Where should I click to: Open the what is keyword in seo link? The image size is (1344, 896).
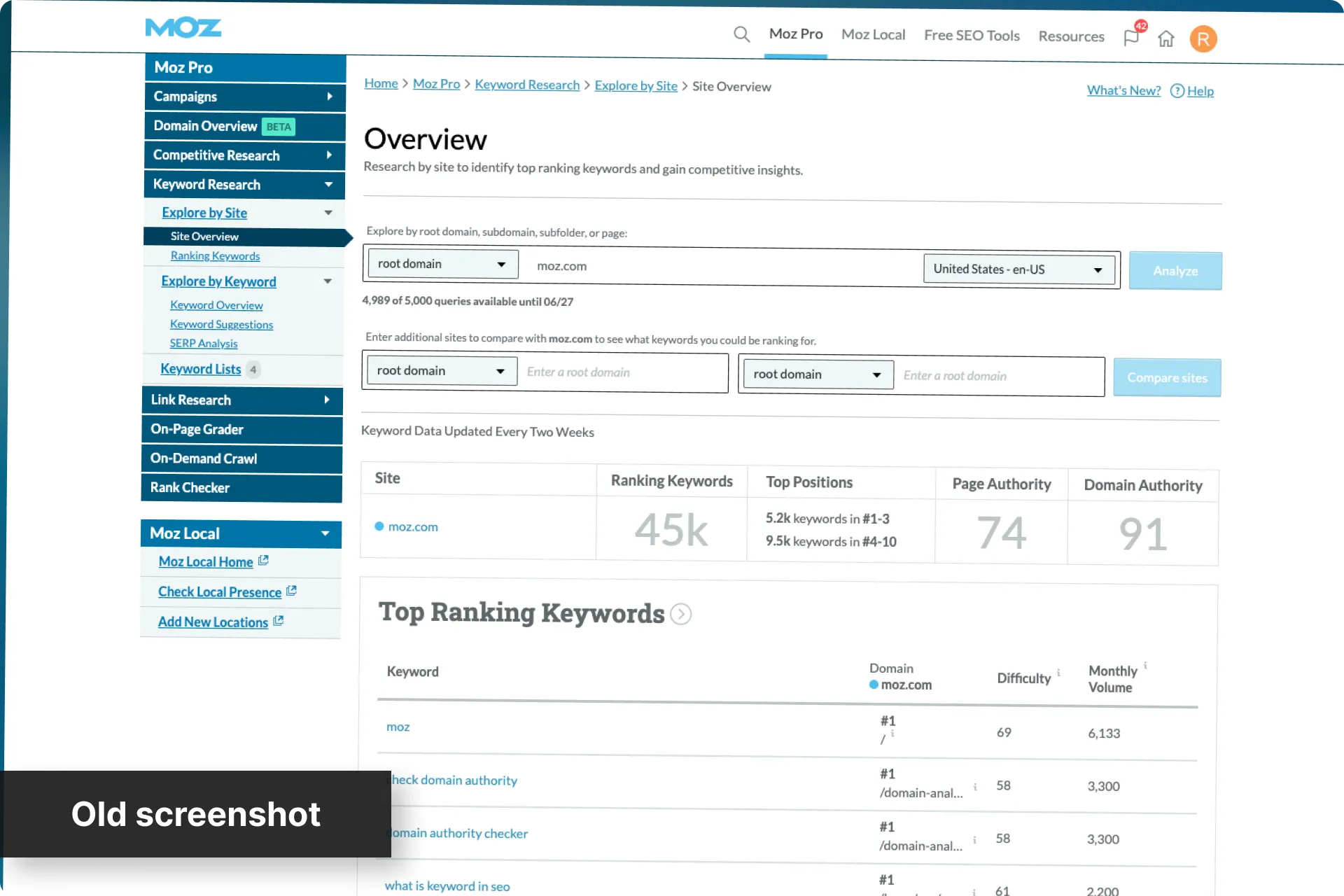[x=447, y=885]
